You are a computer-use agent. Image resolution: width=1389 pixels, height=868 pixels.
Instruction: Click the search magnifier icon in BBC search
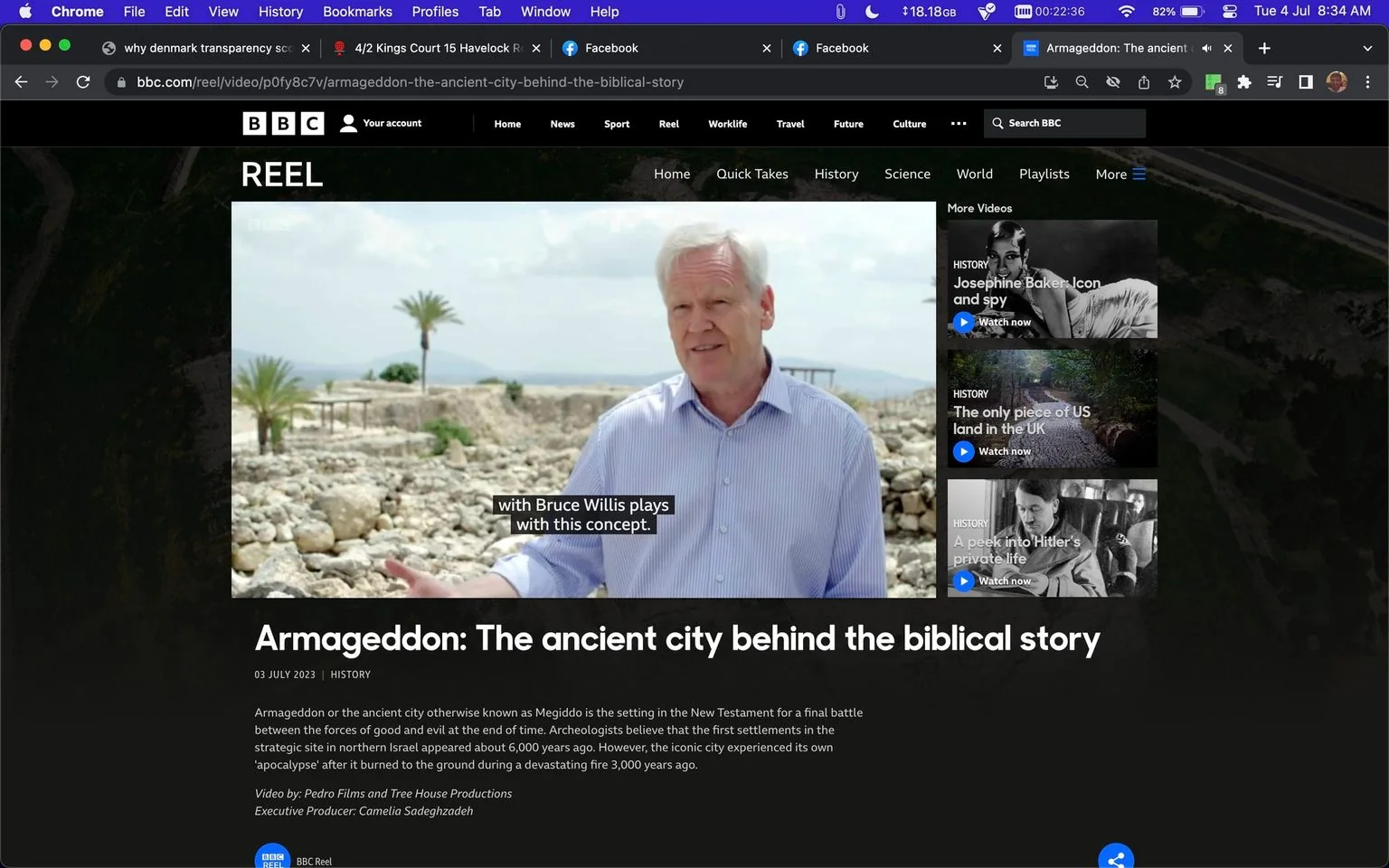pos(997,123)
